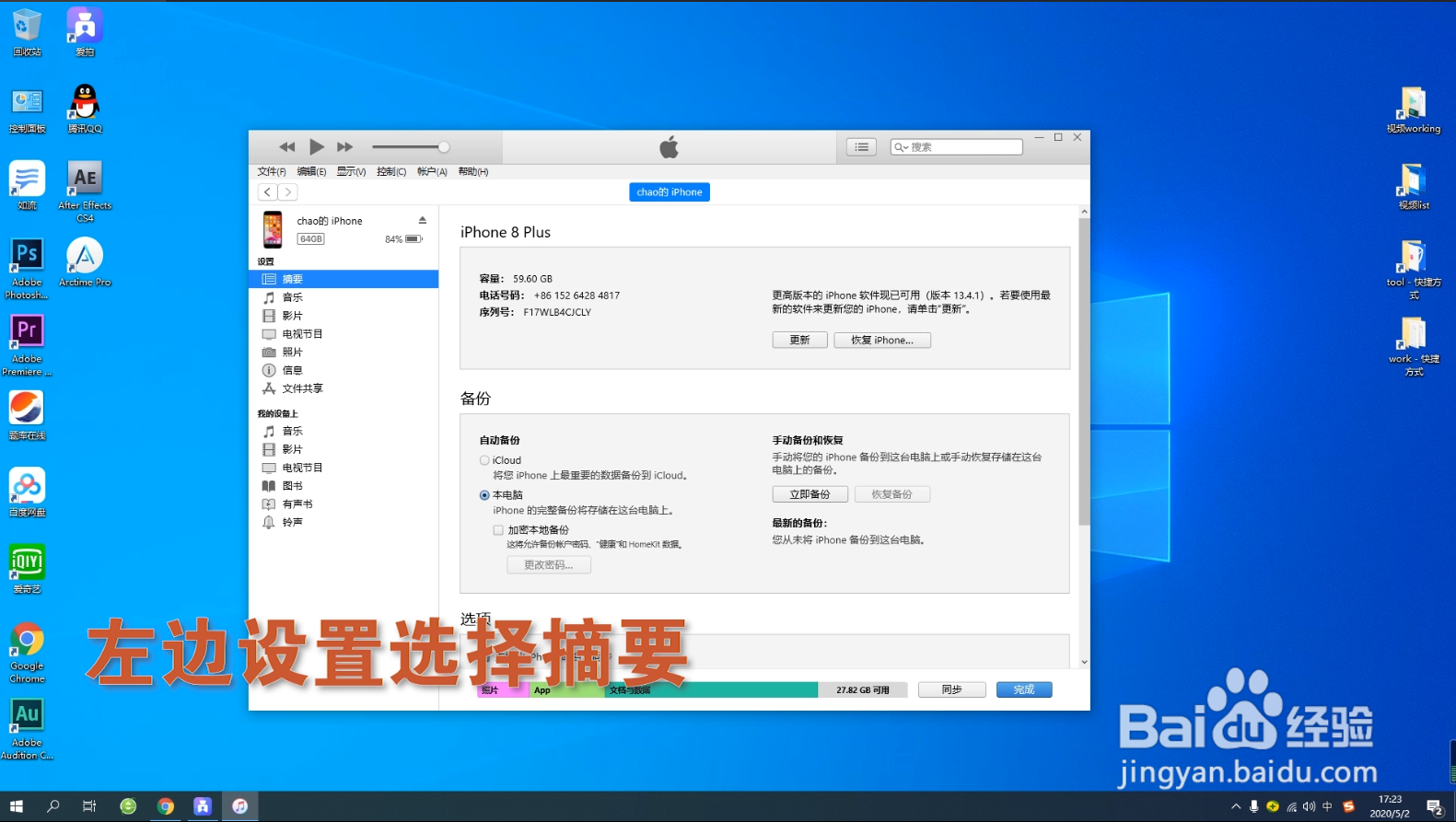1456x822 pixels.
Task: Click the 更新 button
Action: pos(799,341)
